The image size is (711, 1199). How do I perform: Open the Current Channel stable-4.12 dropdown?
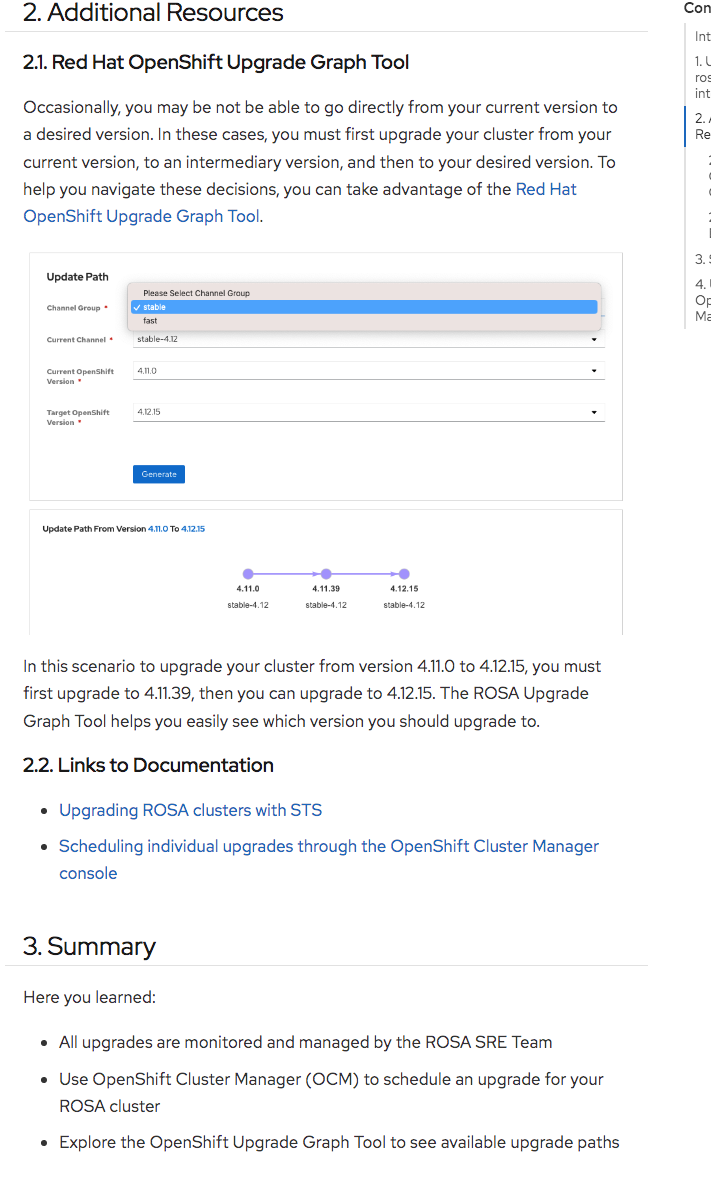tap(368, 339)
